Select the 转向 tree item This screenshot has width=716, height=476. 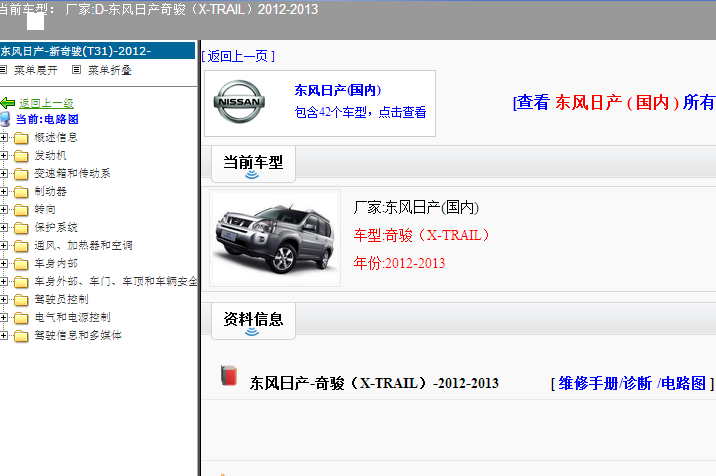[45, 209]
